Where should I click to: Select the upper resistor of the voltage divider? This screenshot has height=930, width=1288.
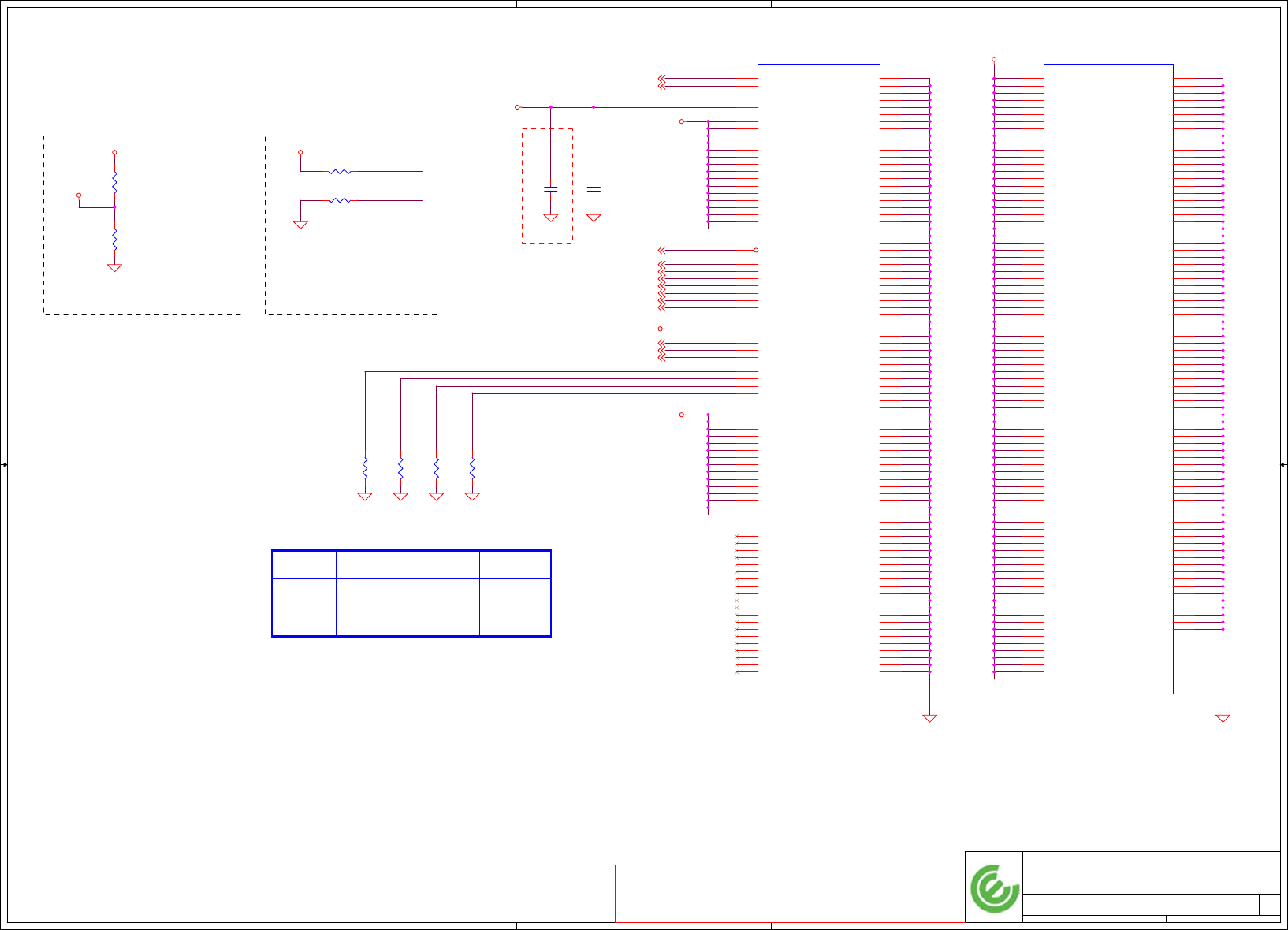pos(114,183)
